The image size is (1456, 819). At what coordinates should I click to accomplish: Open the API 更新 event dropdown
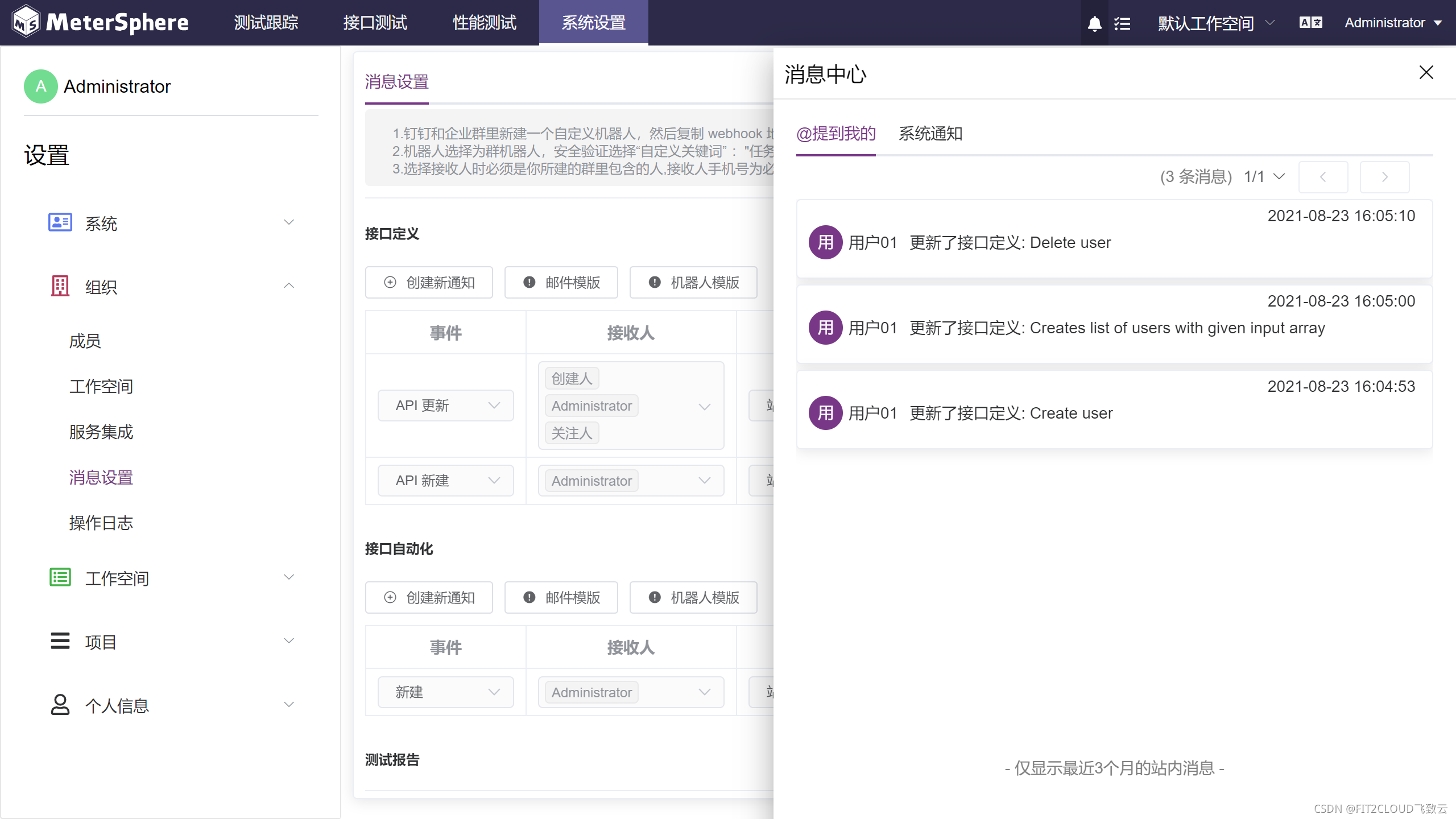(445, 406)
